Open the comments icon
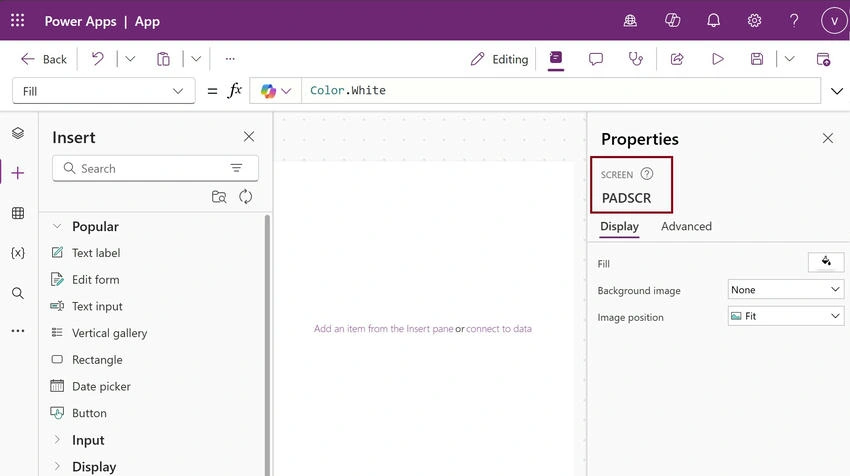Viewport: 850px width, 476px height. tap(596, 59)
